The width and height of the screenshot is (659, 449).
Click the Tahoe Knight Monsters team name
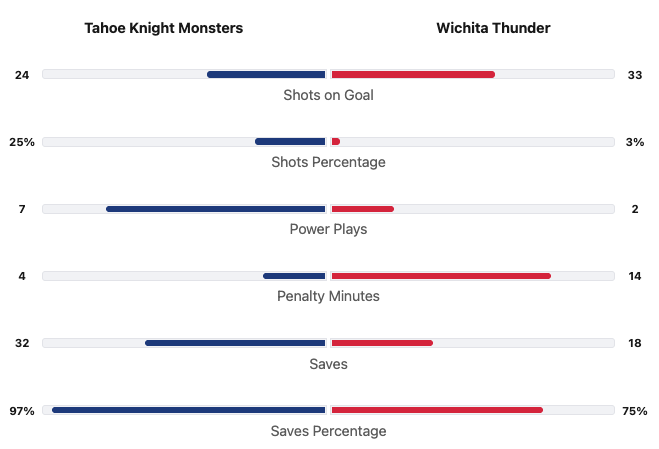point(163,28)
